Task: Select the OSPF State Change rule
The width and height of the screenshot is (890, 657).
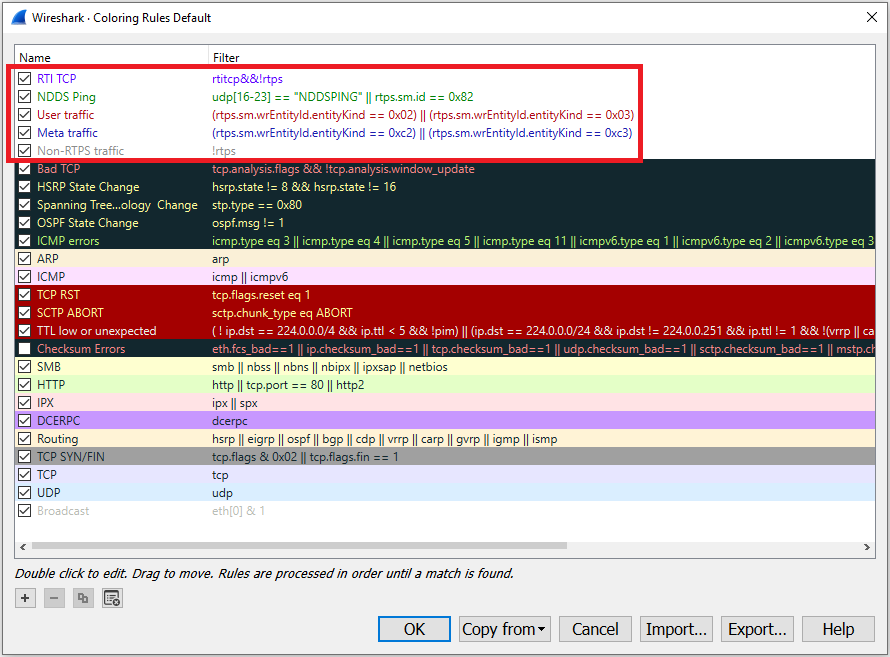Action: pyautogui.click(x=87, y=223)
